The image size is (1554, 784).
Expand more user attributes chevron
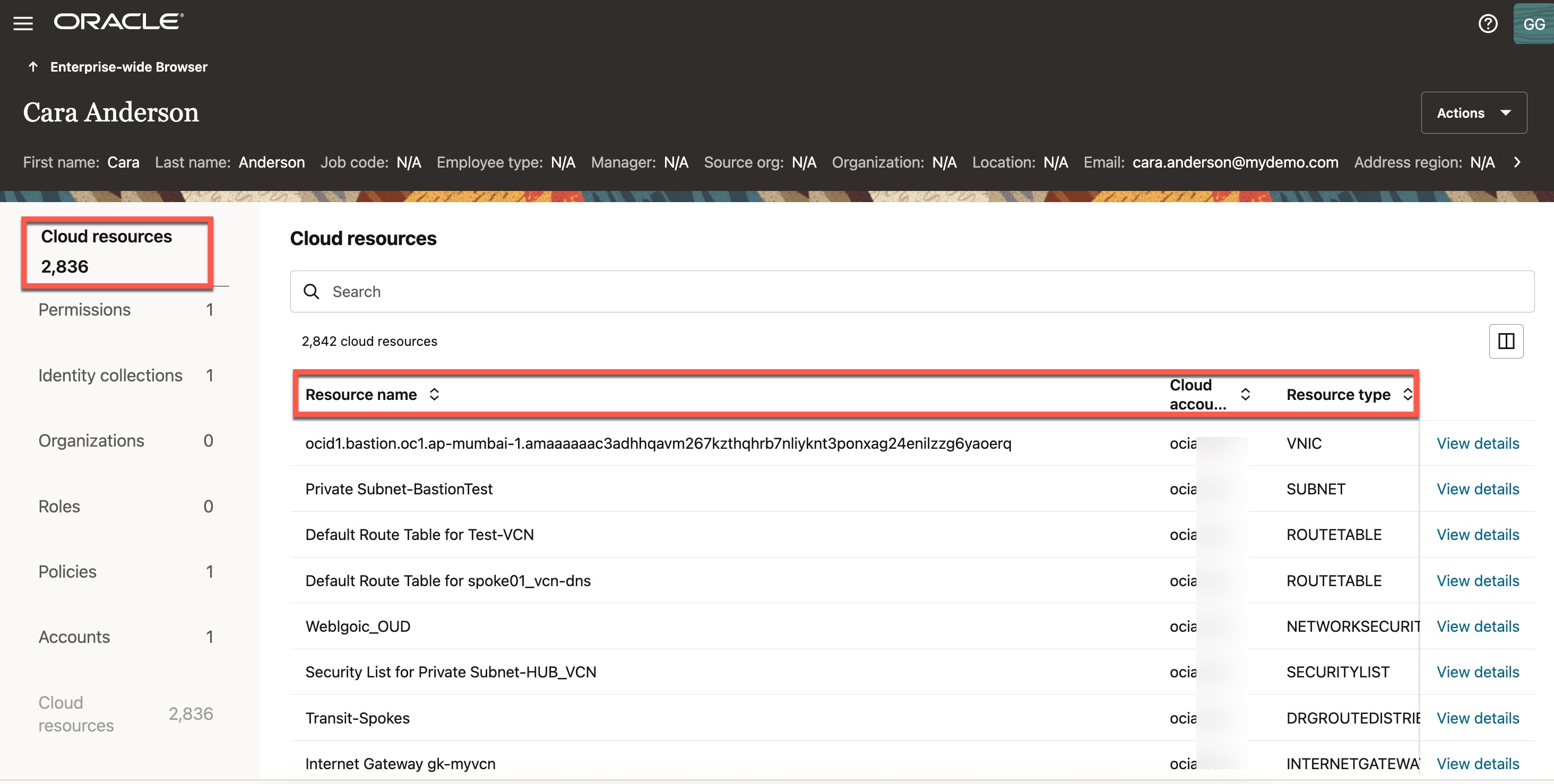[1517, 162]
